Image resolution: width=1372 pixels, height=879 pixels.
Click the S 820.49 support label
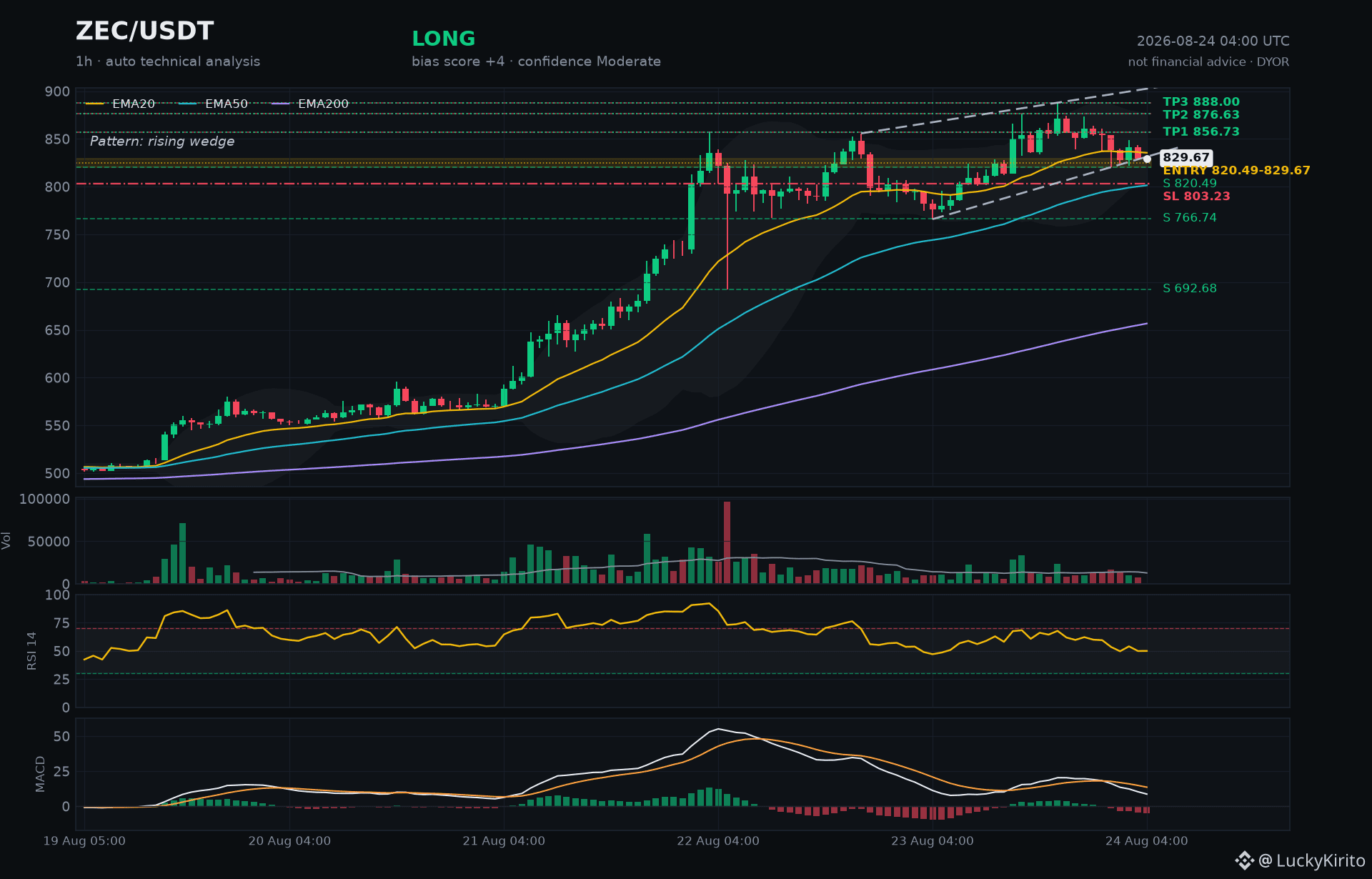pos(1190,183)
